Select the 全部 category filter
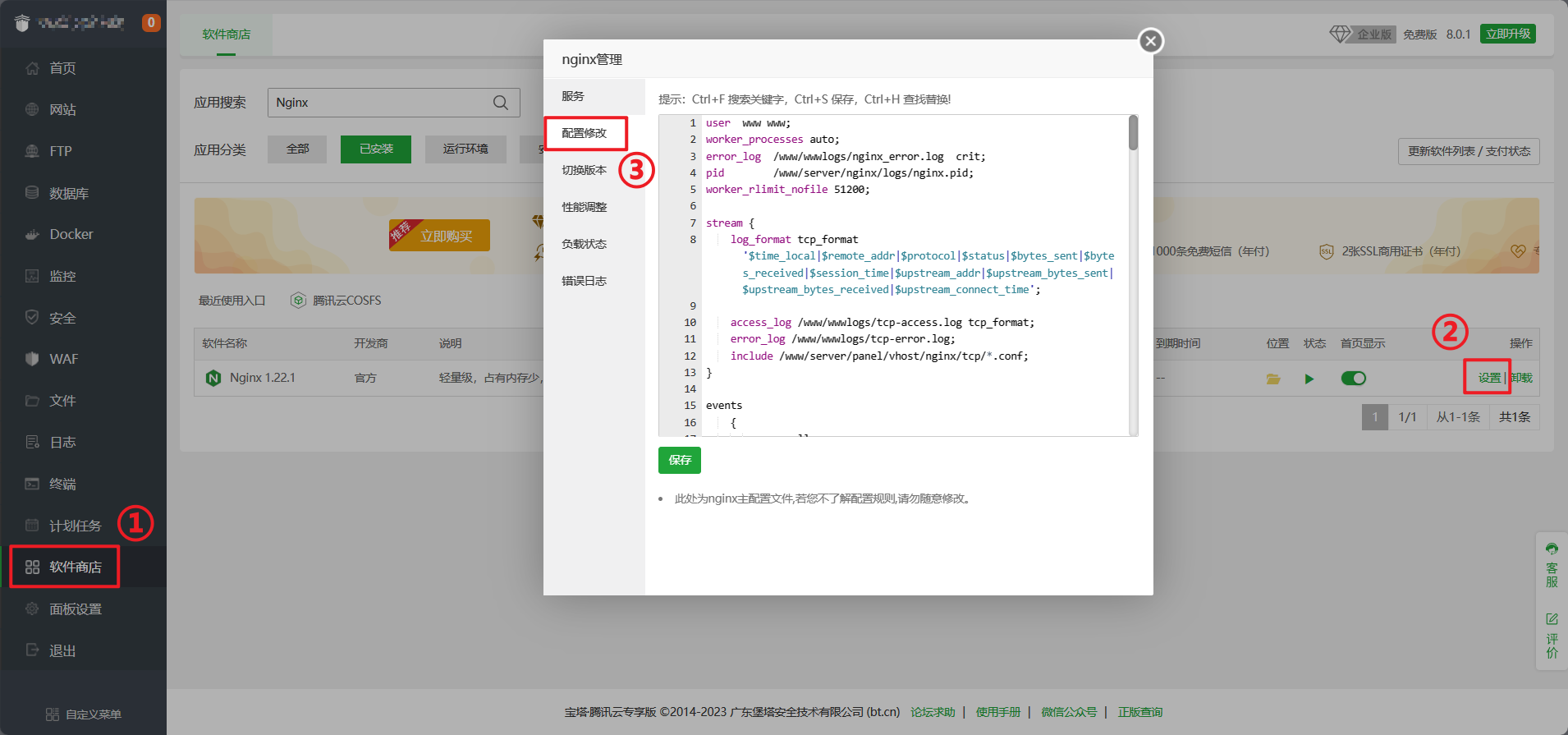The height and width of the screenshot is (735, 1568). pyautogui.click(x=297, y=149)
